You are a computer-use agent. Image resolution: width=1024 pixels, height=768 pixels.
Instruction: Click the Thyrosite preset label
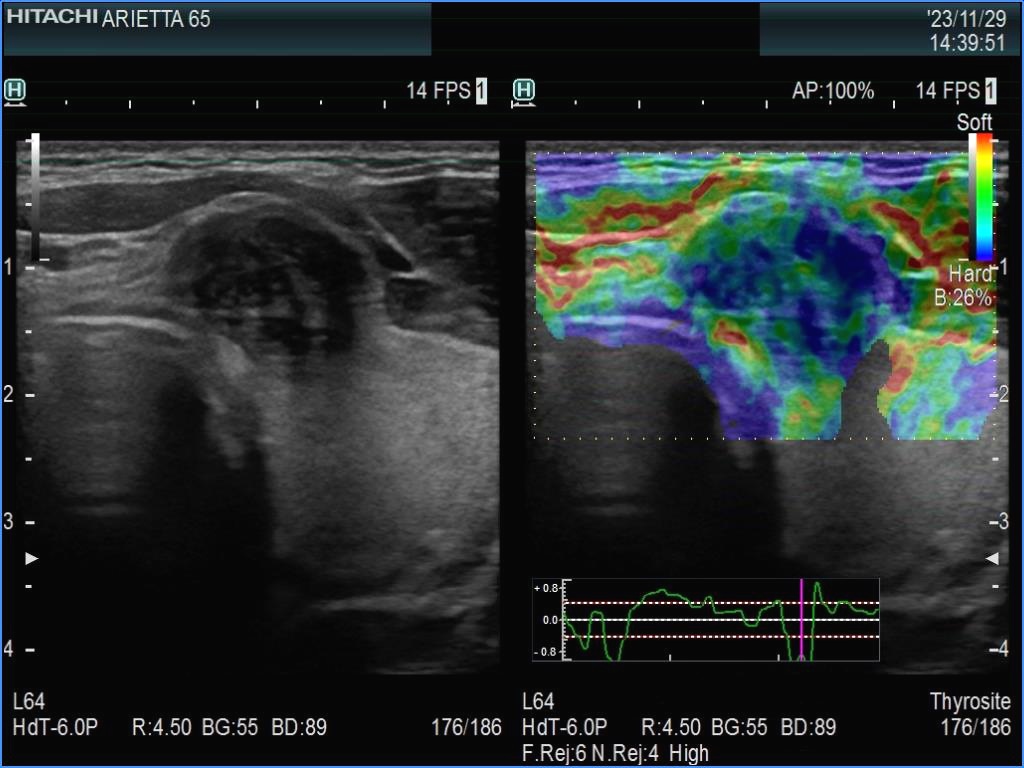(x=970, y=701)
